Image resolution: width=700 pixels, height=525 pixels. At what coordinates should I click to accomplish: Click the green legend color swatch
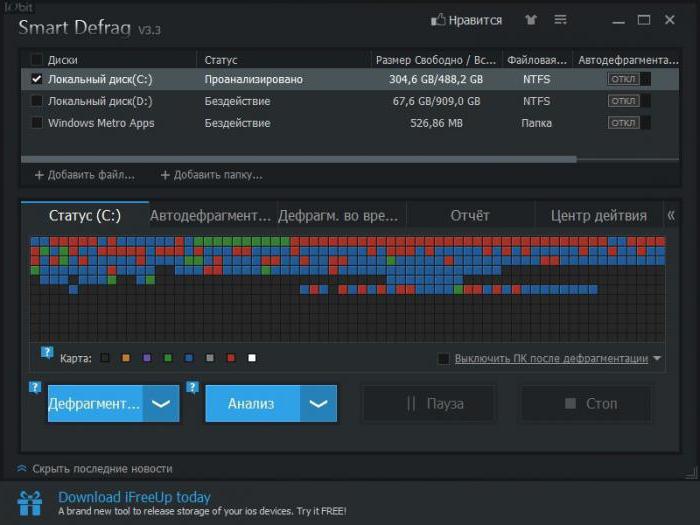point(168,358)
